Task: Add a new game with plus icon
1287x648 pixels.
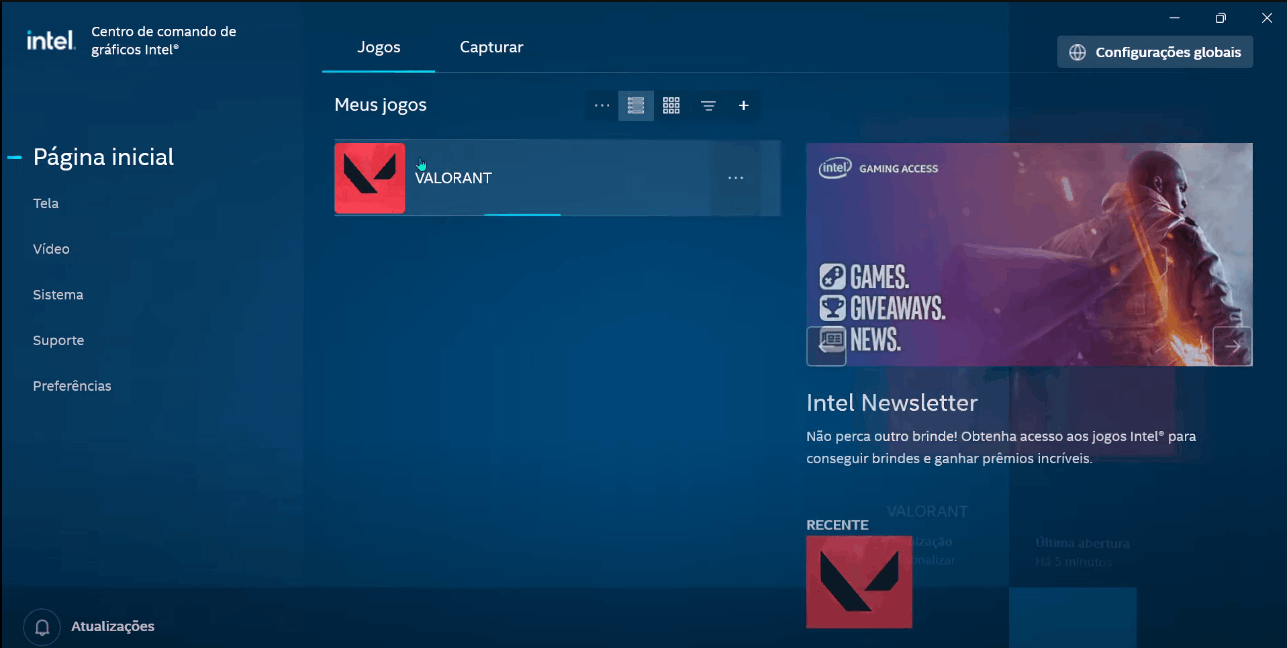Action: coord(743,106)
